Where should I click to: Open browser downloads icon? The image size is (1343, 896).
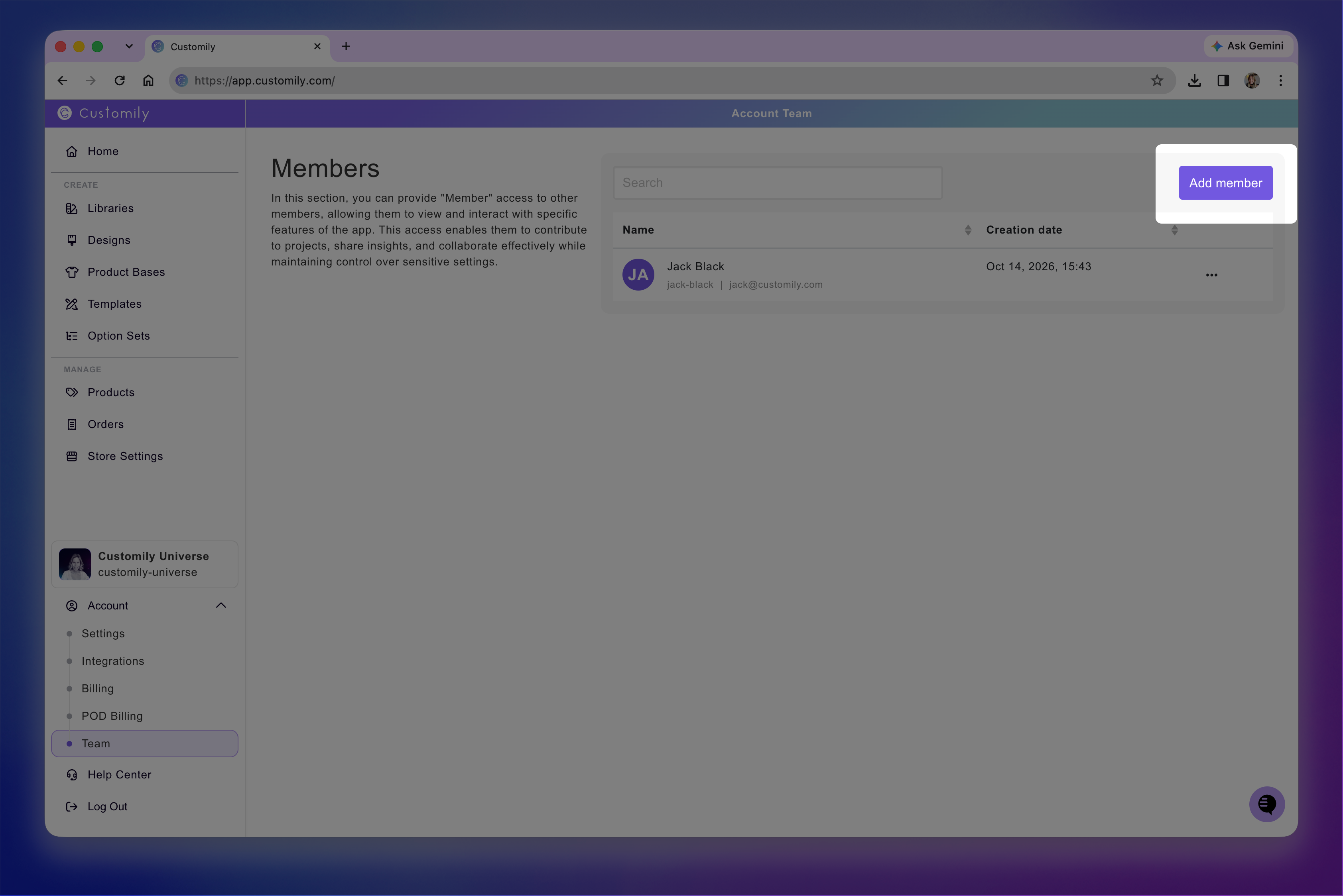click(x=1194, y=81)
